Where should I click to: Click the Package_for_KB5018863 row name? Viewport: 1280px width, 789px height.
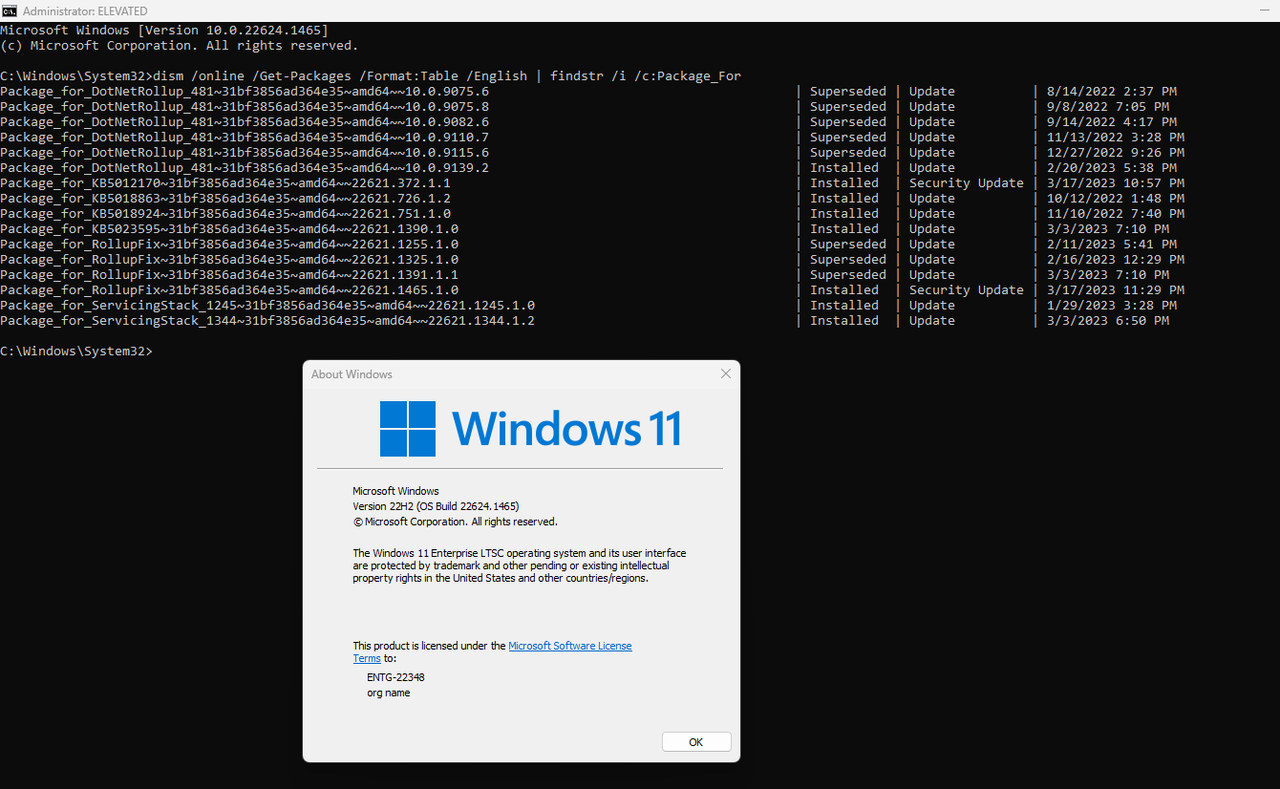[x=225, y=198]
